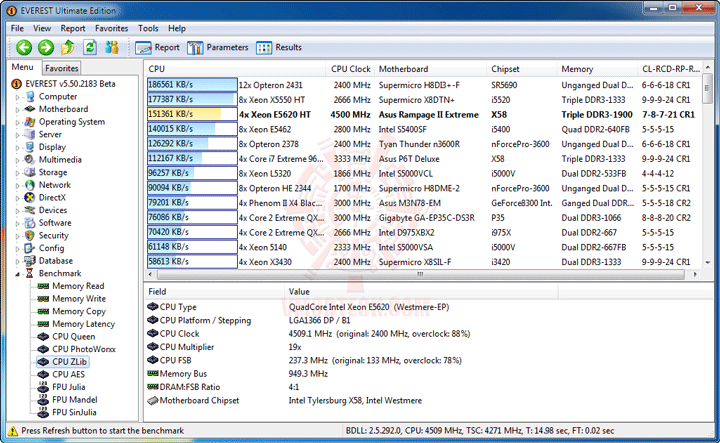Expand the Operating System tree node
Image resolution: width=720 pixels, height=443 pixels.
click(17, 123)
